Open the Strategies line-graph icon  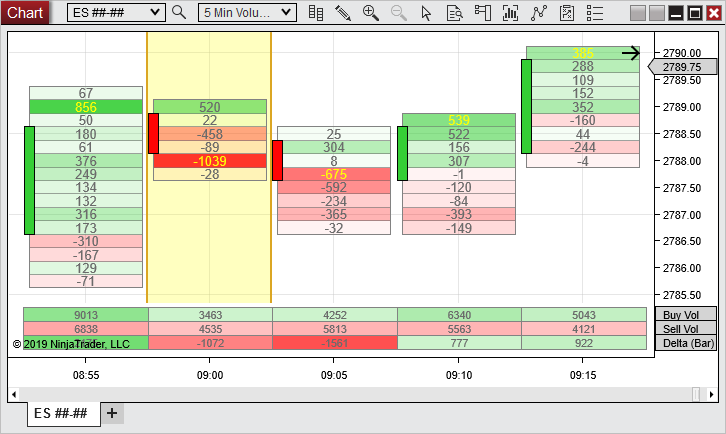pyautogui.click(x=539, y=12)
